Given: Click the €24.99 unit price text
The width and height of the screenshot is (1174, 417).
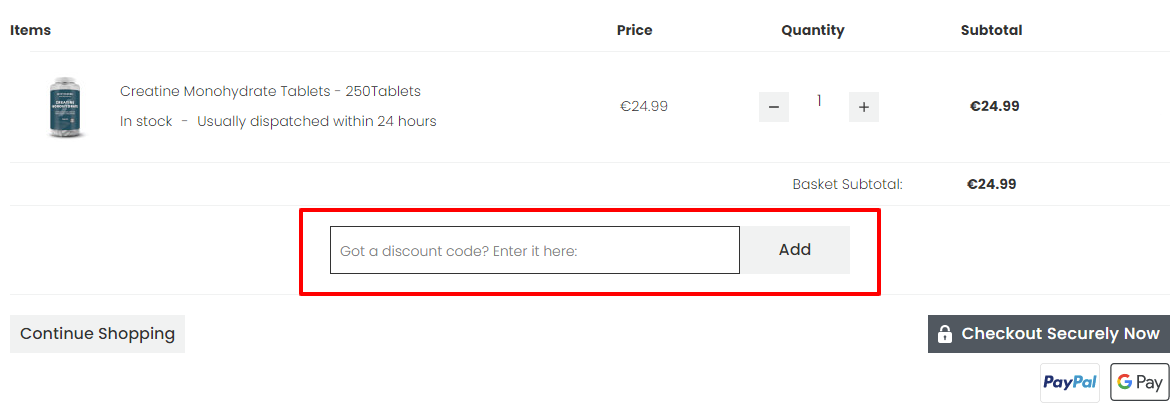Looking at the screenshot, I should tap(644, 106).
